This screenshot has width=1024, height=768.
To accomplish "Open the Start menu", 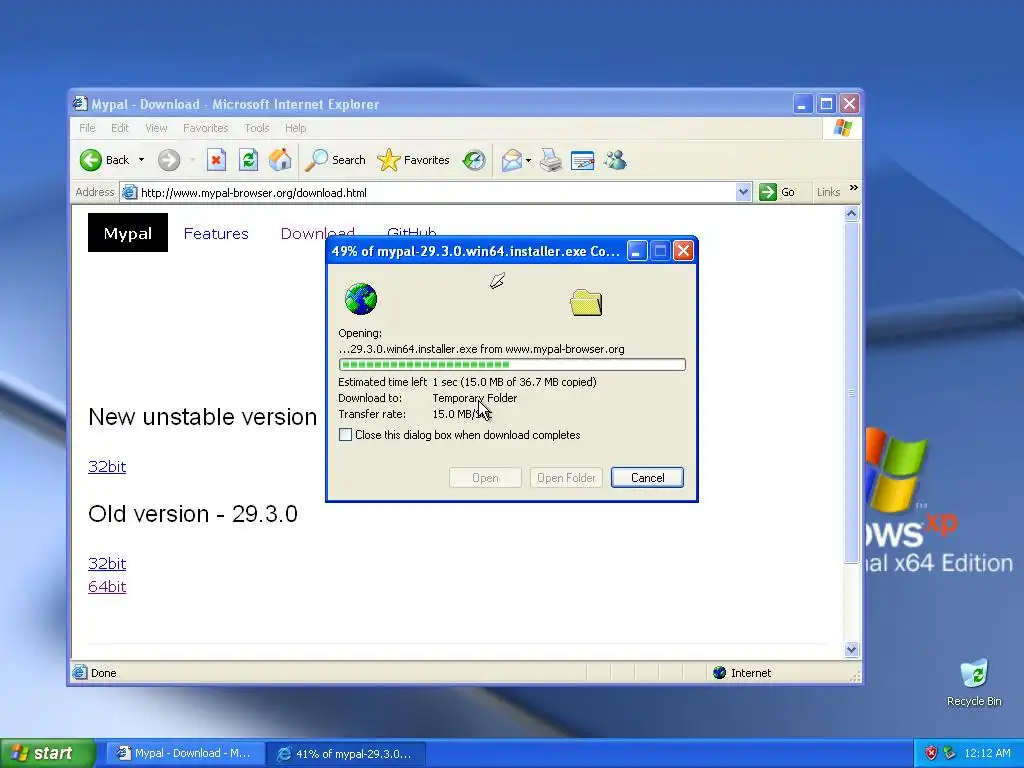I will click(x=48, y=753).
